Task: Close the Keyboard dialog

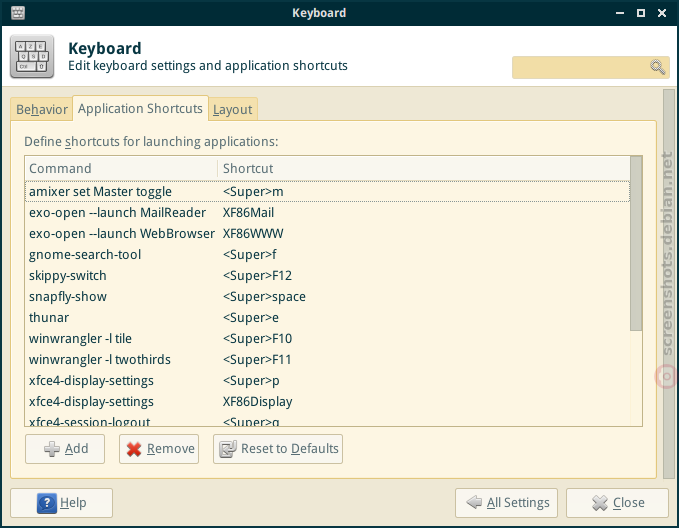Action: click(617, 503)
